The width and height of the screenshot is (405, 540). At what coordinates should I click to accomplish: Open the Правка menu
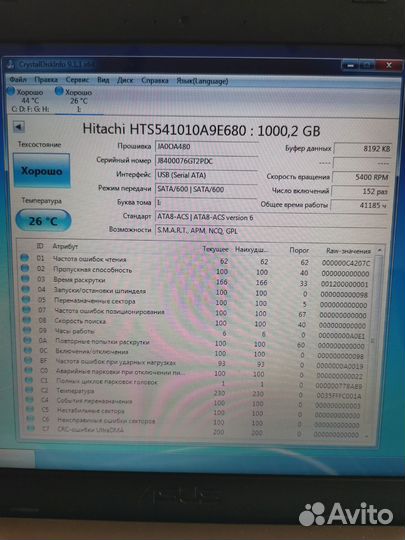click(46, 80)
